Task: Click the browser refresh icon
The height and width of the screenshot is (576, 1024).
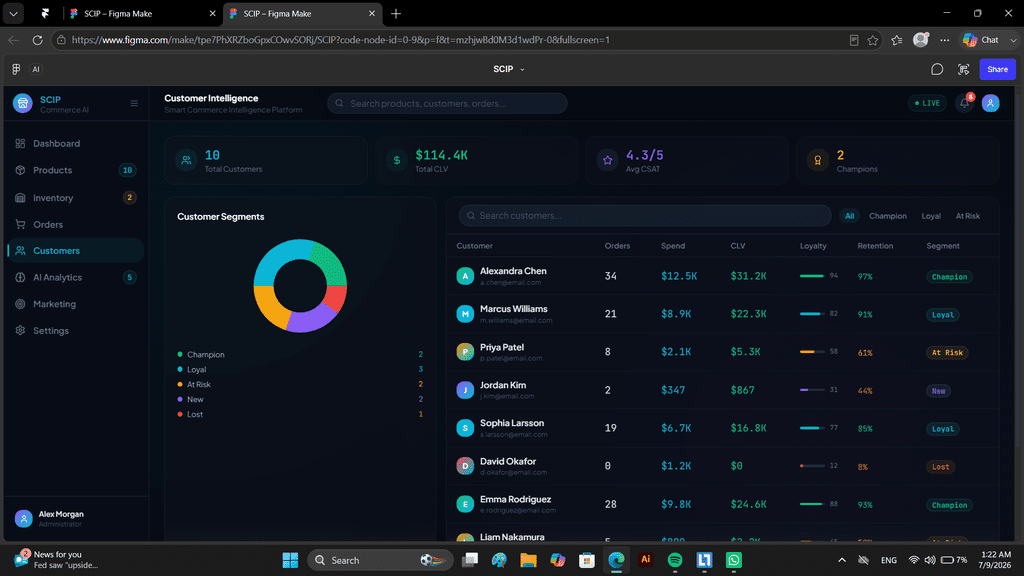Action: (x=37, y=40)
